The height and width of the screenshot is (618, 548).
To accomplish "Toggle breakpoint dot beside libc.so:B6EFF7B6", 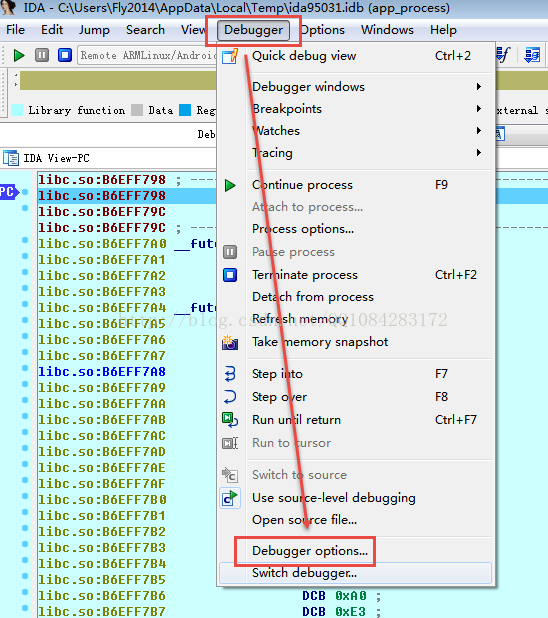I will pos(25,592).
